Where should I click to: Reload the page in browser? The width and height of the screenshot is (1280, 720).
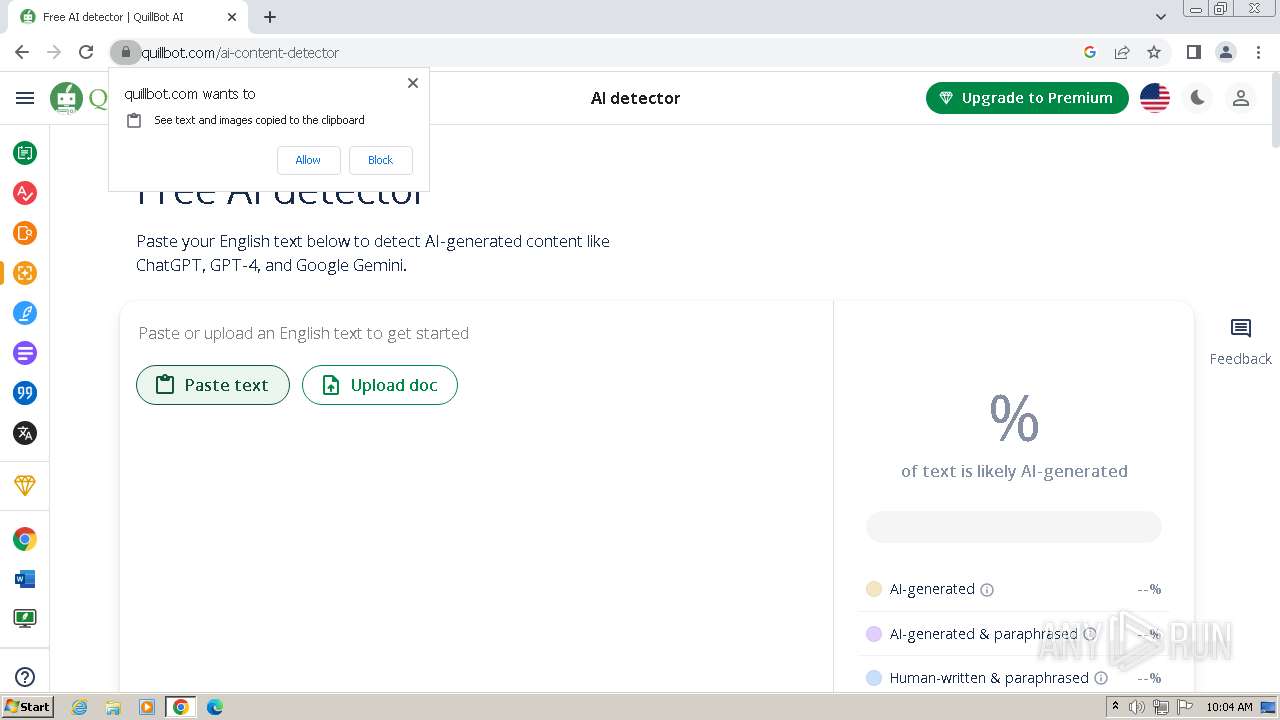[86, 52]
